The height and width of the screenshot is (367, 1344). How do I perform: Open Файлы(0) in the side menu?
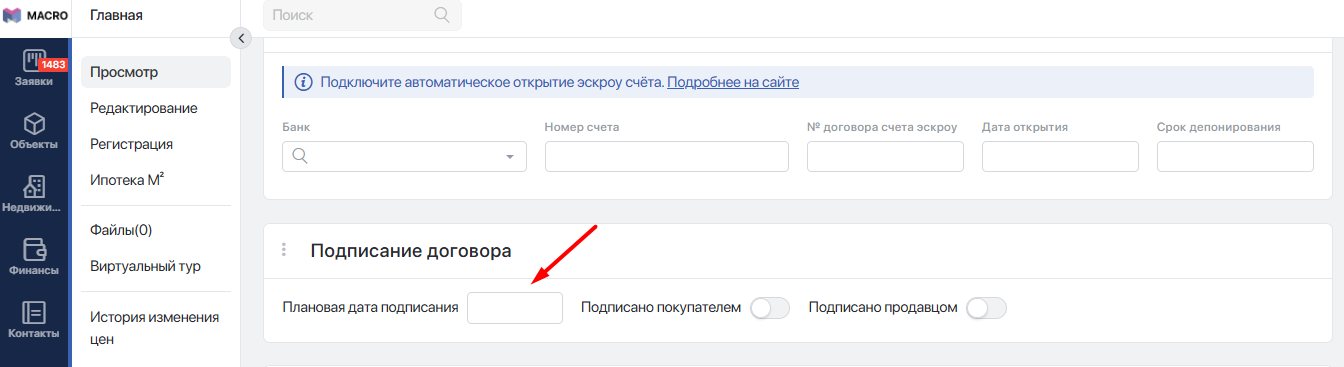(x=121, y=230)
